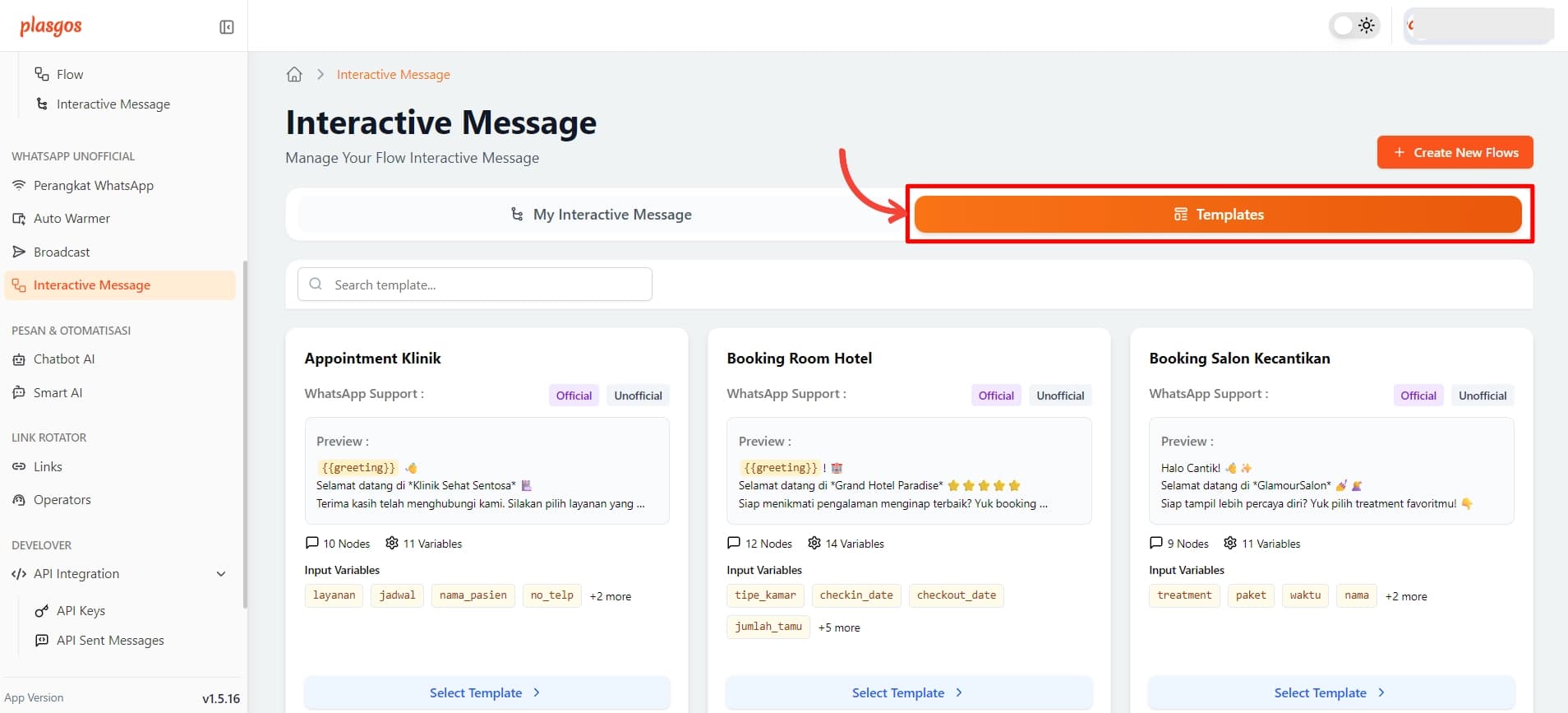Viewport: 1568px width, 713px height.
Task: Click the checkin_date variable tag
Action: click(856, 595)
